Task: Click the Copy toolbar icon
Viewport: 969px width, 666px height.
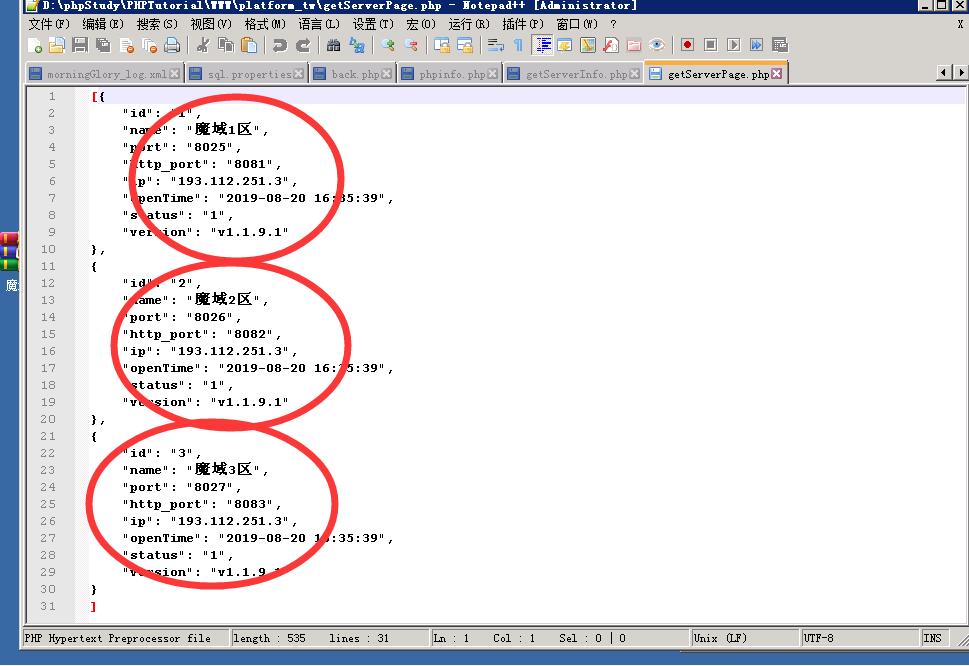Action: (x=226, y=45)
